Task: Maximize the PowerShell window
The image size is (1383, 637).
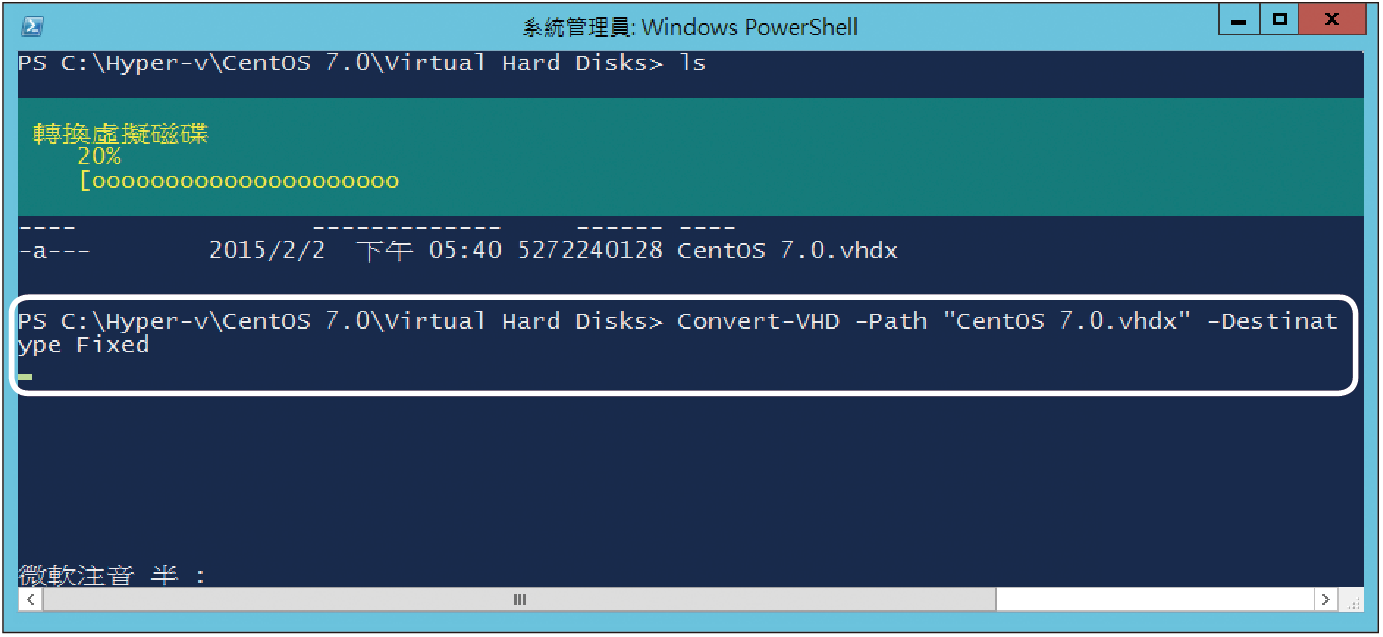Action: 1279,20
